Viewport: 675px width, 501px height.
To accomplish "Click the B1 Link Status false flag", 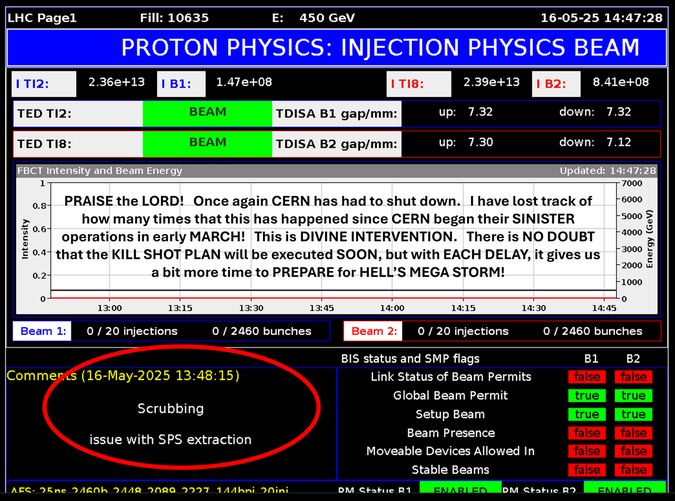I will coord(587,377).
